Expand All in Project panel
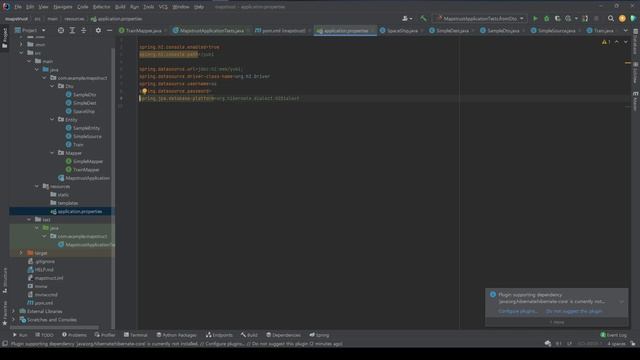This screenshot has height=360, width=640. [x=72, y=30]
